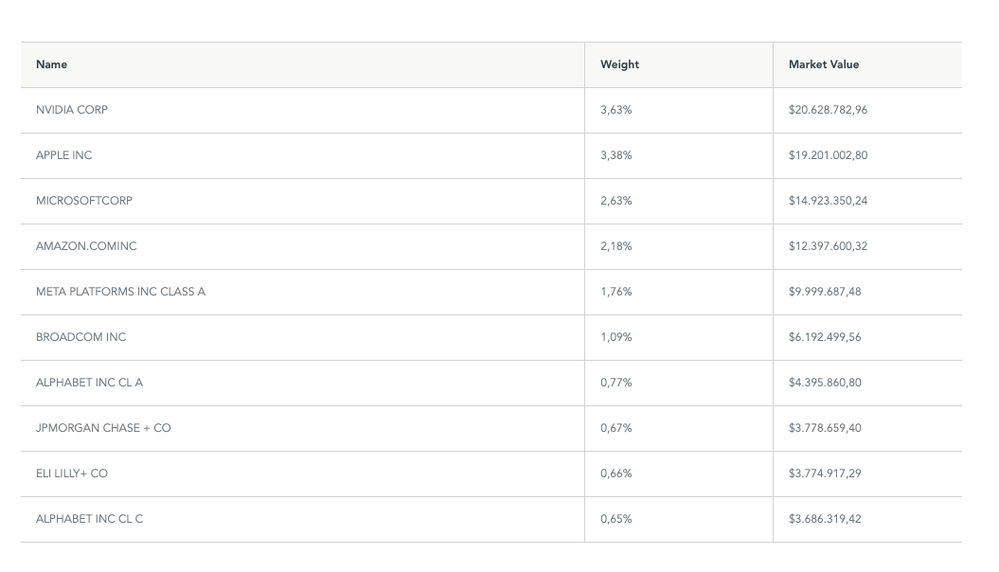Click META PLATFORMS INC CLASS A
The image size is (999, 572).
[120, 292]
